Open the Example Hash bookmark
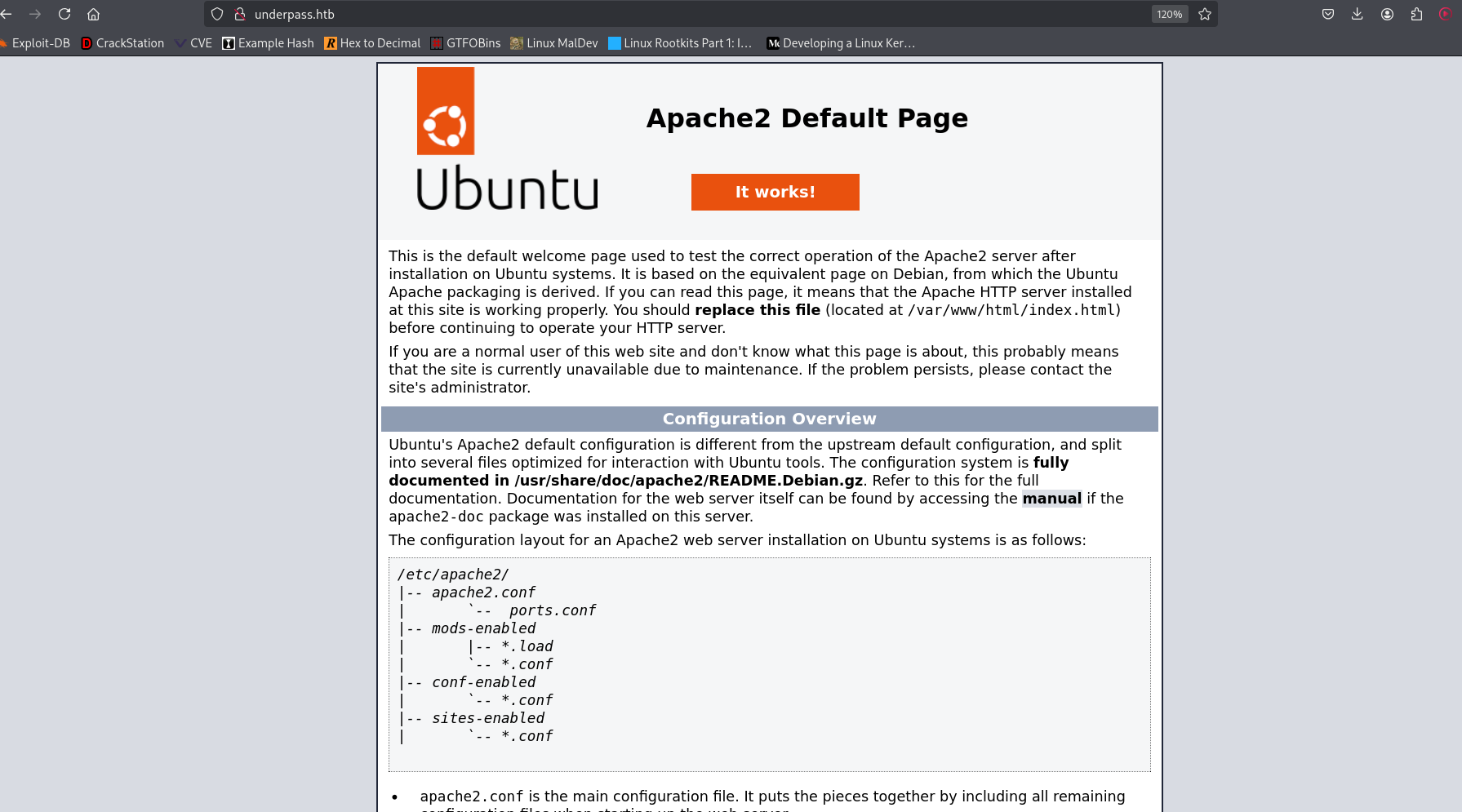 pyautogui.click(x=268, y=43)
